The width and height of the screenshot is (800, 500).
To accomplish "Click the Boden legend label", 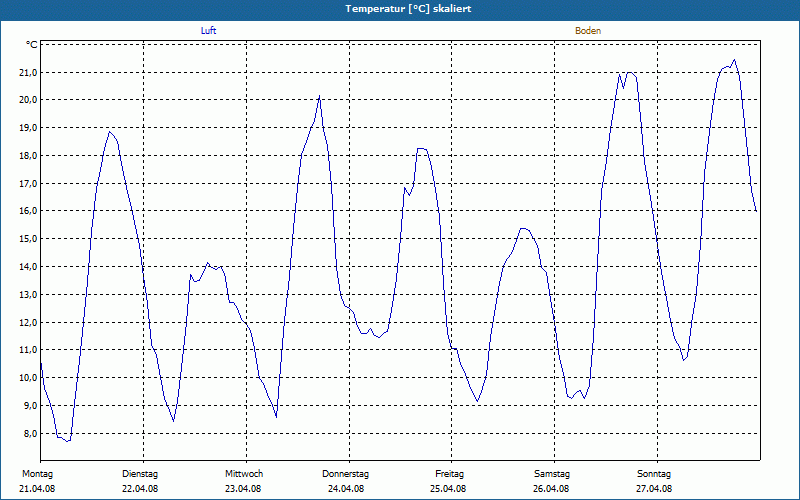I will click(x=588, y=31).
